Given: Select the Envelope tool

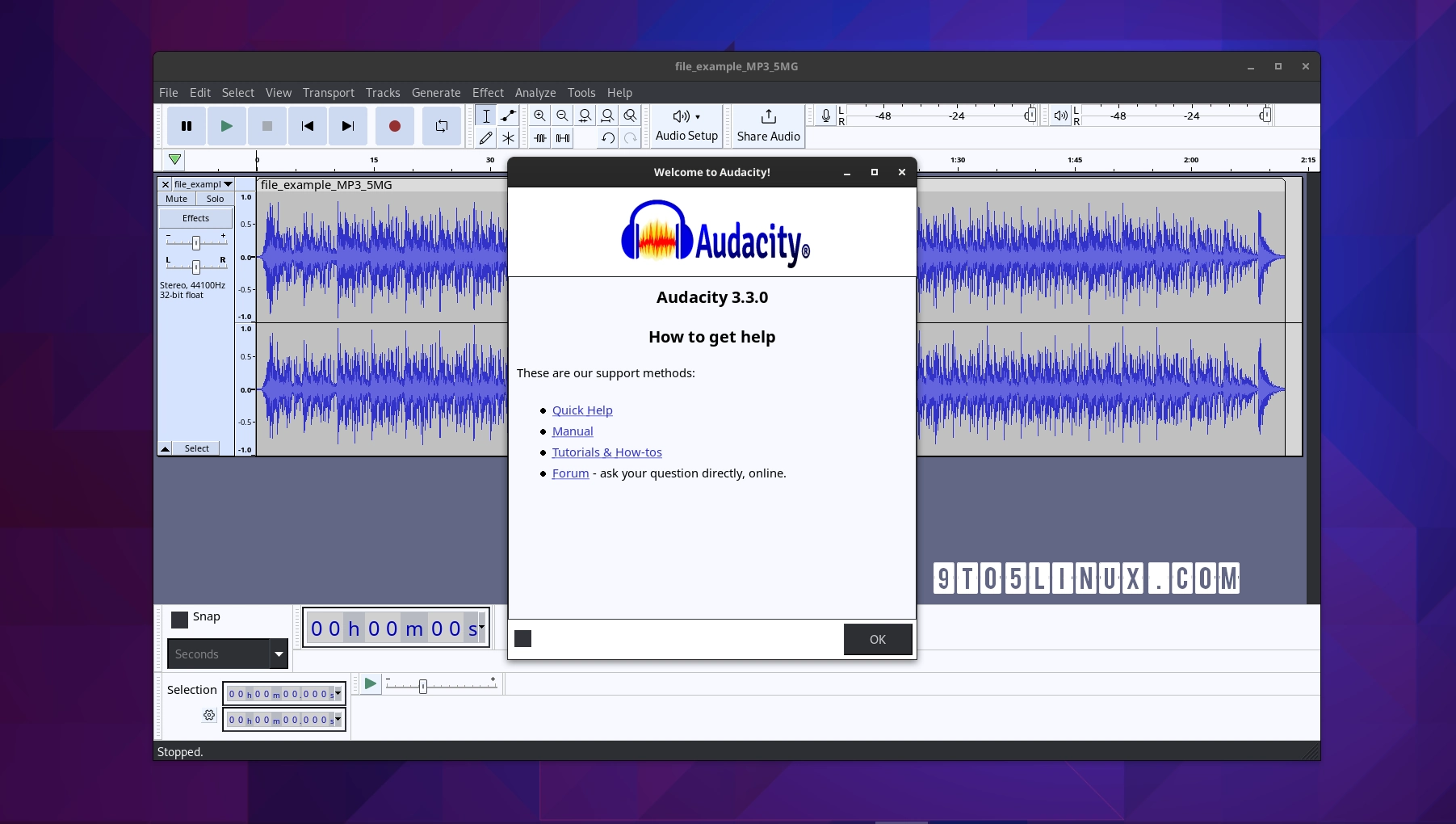Looking at the screenshot, I should (x=508, y=116).
